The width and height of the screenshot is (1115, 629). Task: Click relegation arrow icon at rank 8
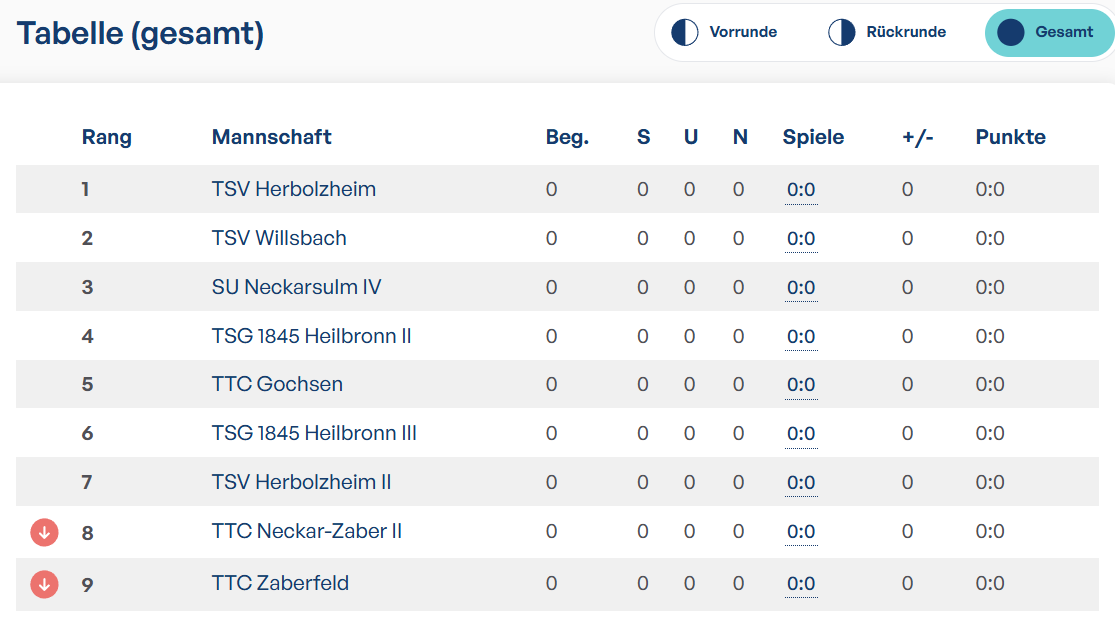(x=44, y=532)
